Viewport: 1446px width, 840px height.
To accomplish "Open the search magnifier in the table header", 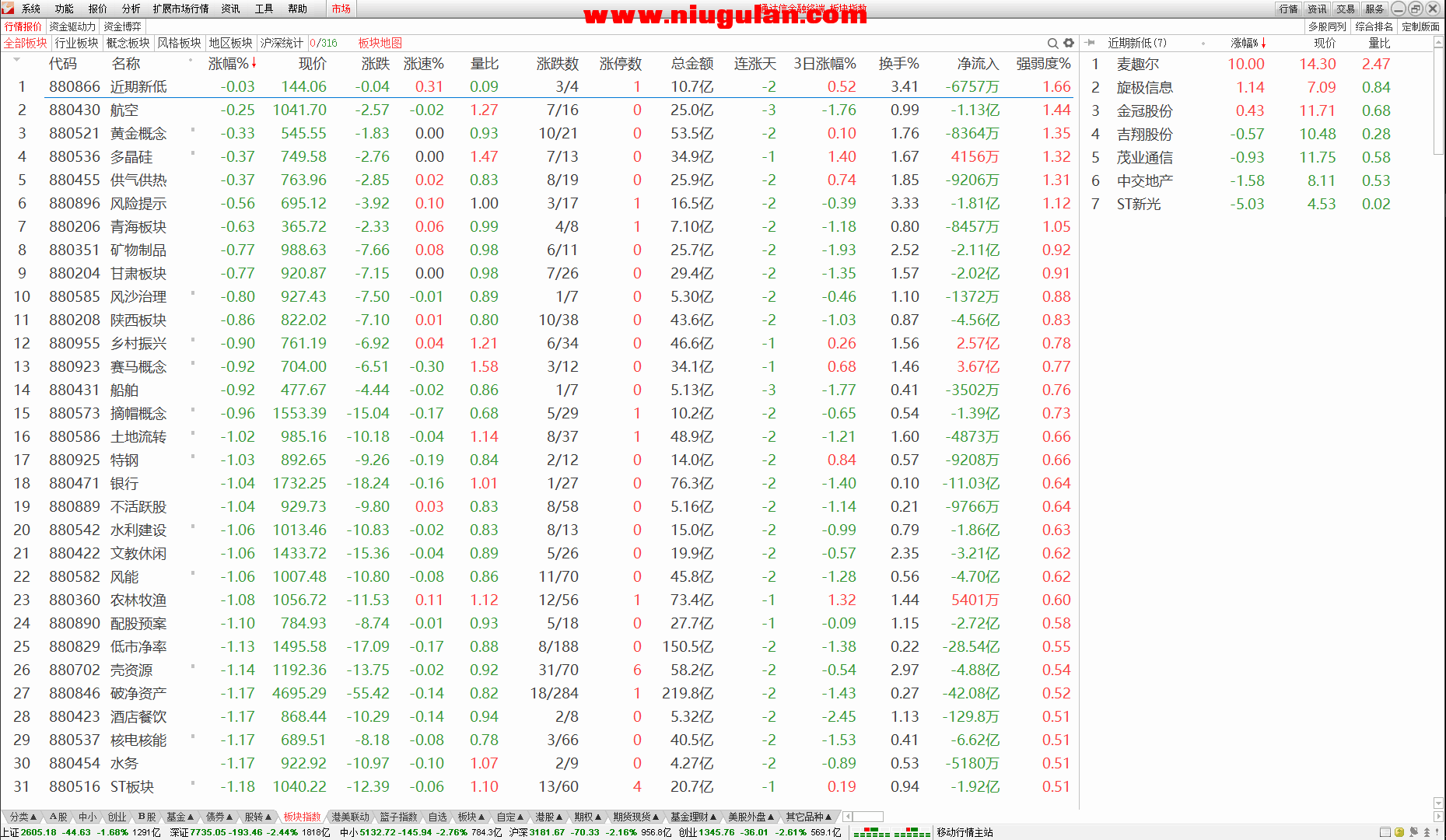I will point(1052,44).
